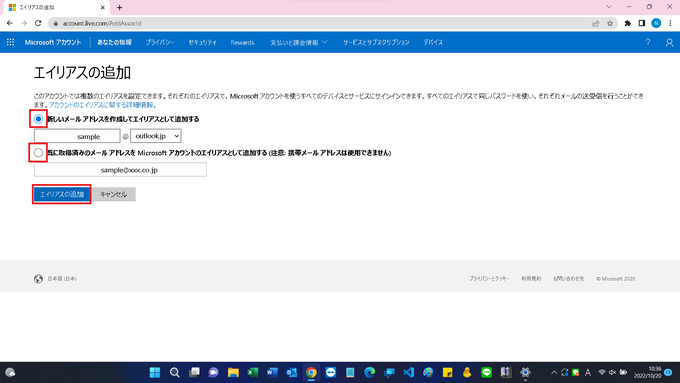Open the help question mark icon

[x=647, y=42]
